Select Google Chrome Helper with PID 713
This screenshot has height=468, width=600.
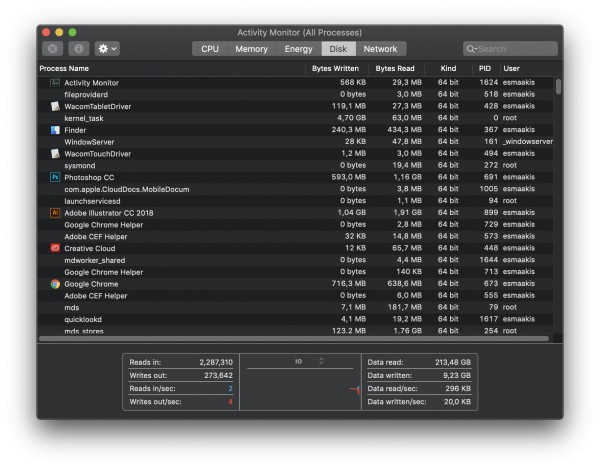pyautogui.click(x=295, y=272)
